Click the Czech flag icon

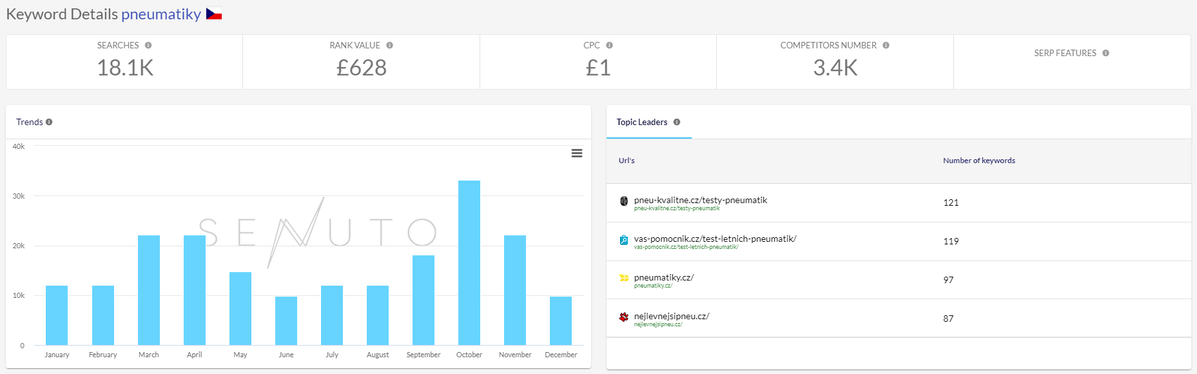tap(214, 14)
